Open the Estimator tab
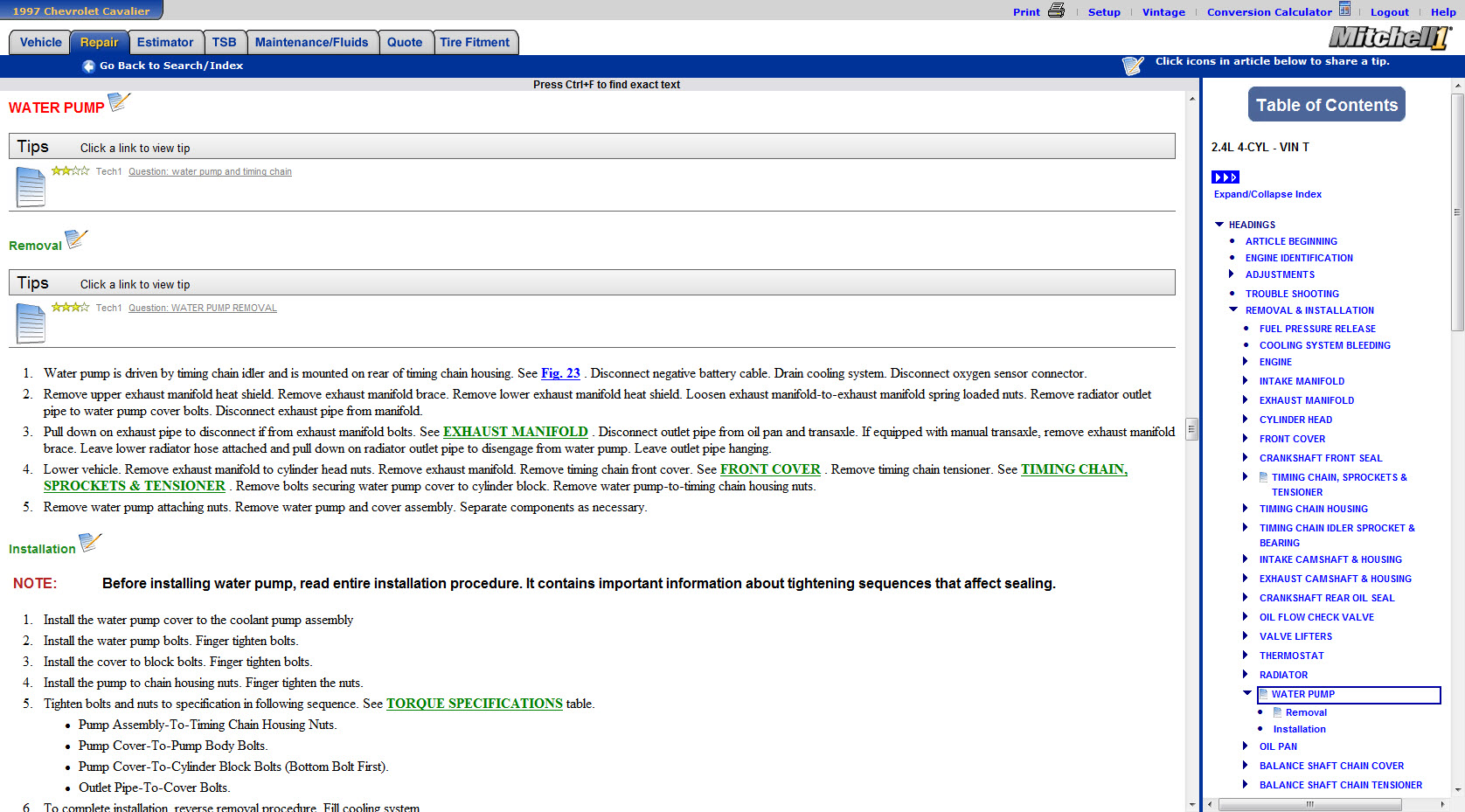Viewport: 1465px width, 812px height. pos(165,42)
